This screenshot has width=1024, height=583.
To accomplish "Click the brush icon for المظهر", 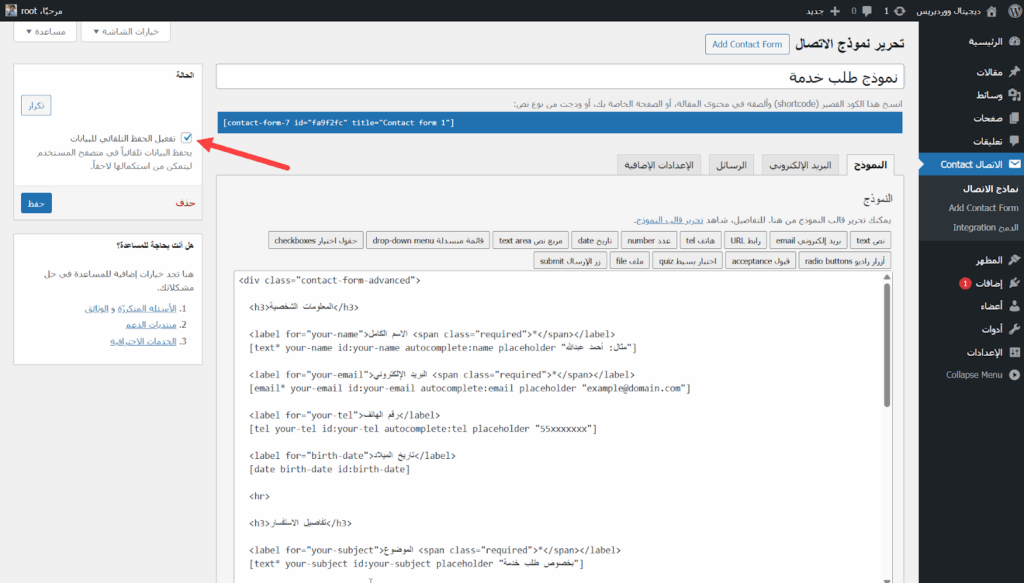I will [x=1014, y=260].
